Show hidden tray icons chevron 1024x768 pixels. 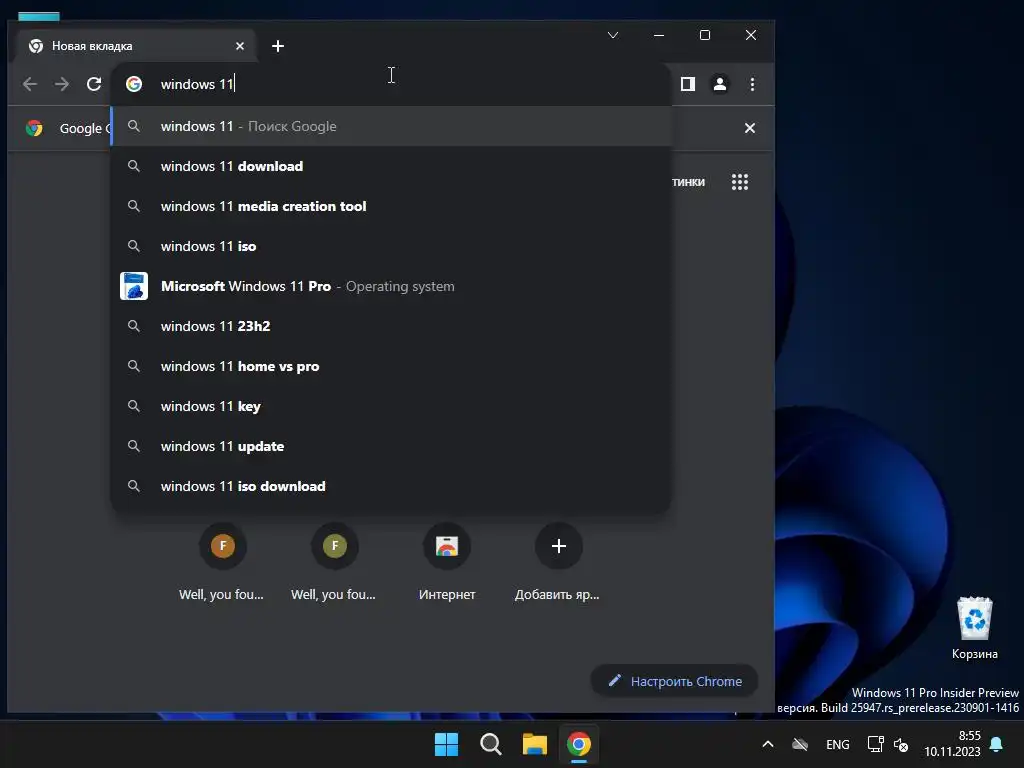coord(768,744)
